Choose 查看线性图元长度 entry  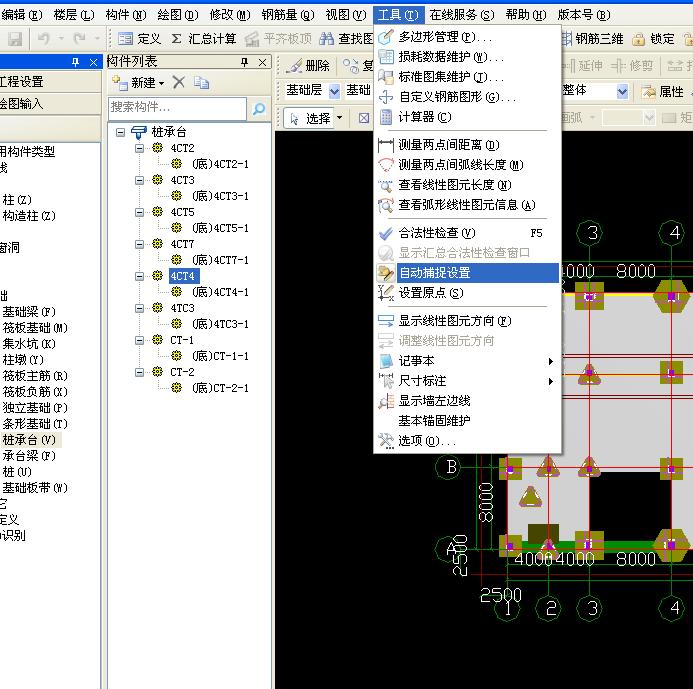click(467, 185)
